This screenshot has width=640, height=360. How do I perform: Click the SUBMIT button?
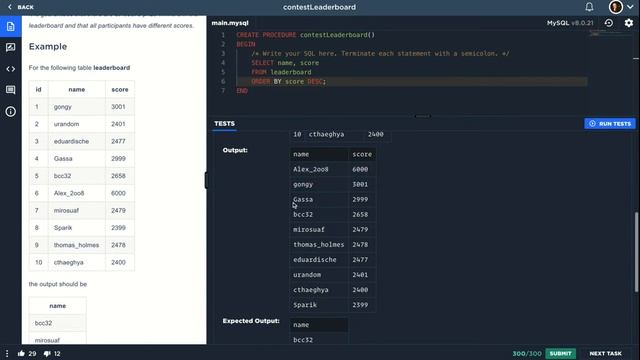pos(560,353)
